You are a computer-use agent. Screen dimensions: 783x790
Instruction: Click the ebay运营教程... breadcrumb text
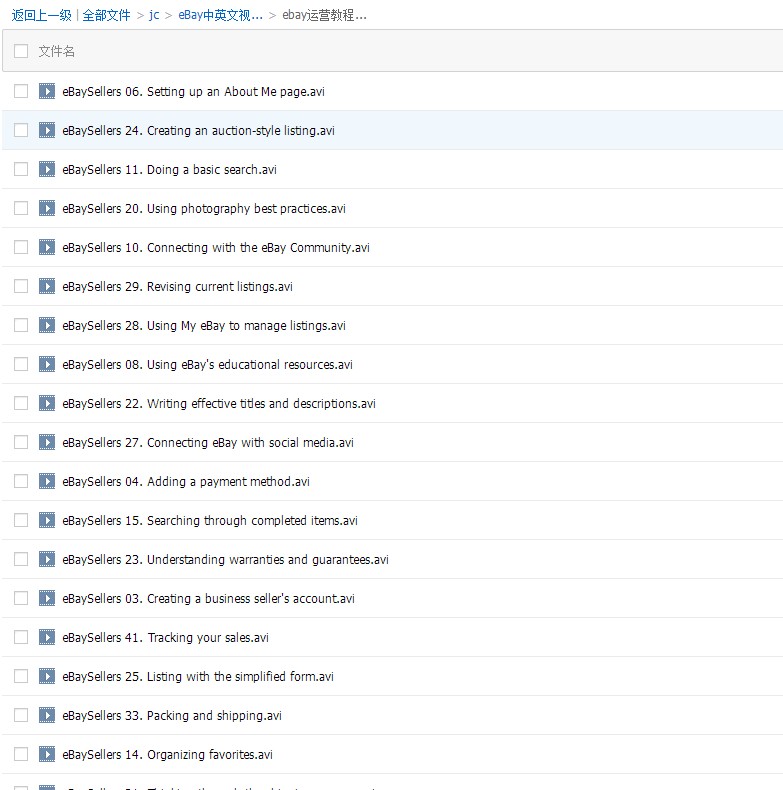(324, 16)
